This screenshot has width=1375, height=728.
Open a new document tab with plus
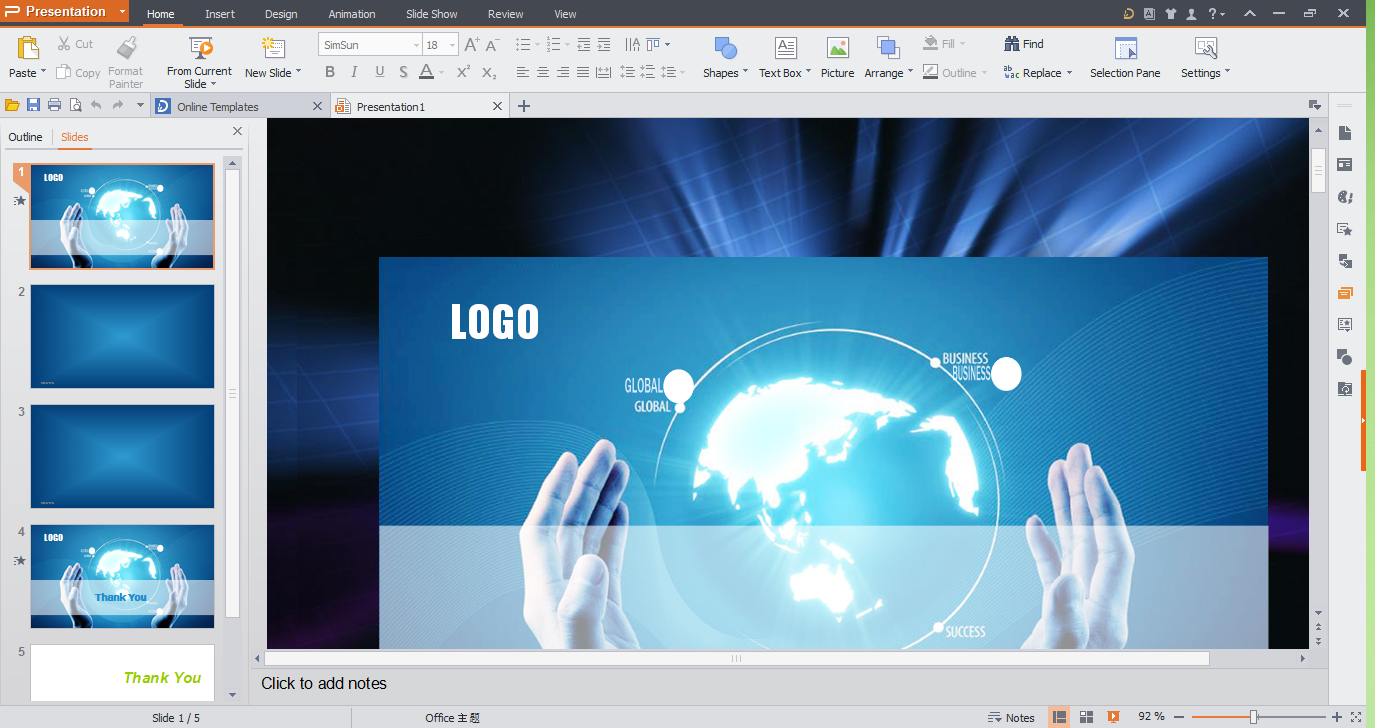[x=523, y=106]
